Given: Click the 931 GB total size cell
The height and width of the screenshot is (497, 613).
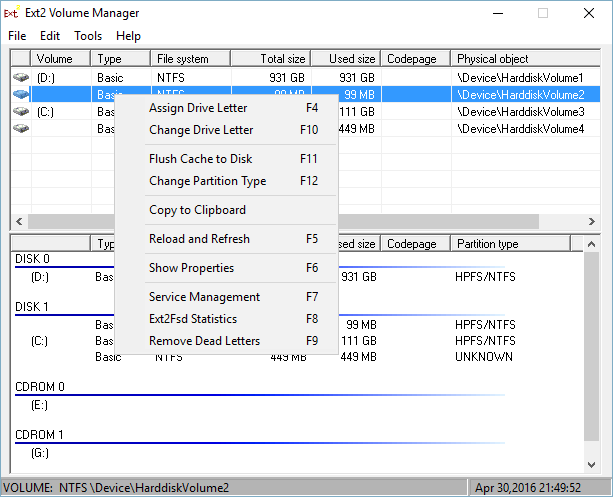Looking at the screenshot, I should [287, 78].
